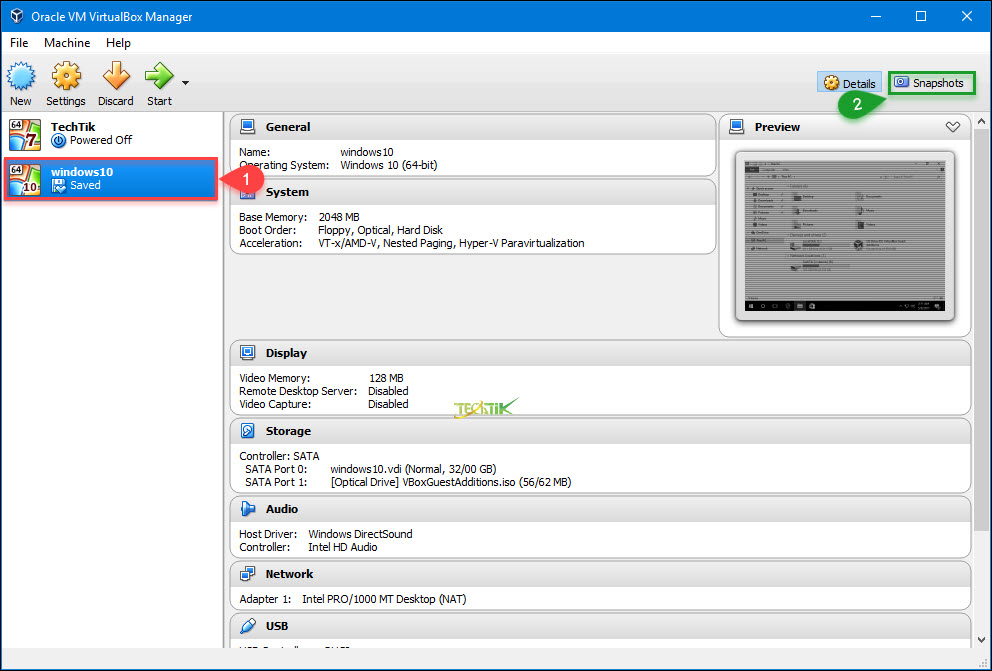The width and height of the screenshot is (992, 671).
Task: Open the File menu
Action: coord(19,43)
